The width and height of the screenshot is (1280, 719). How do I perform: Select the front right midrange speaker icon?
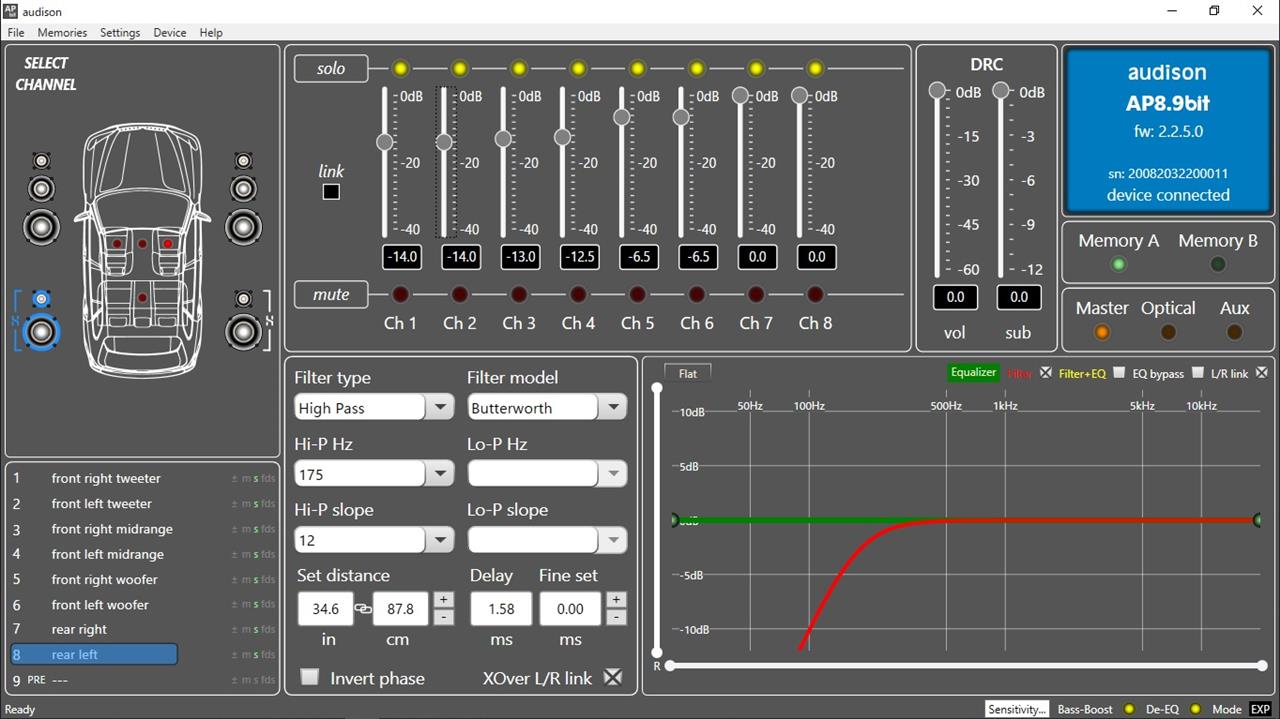tap(243, 188)
